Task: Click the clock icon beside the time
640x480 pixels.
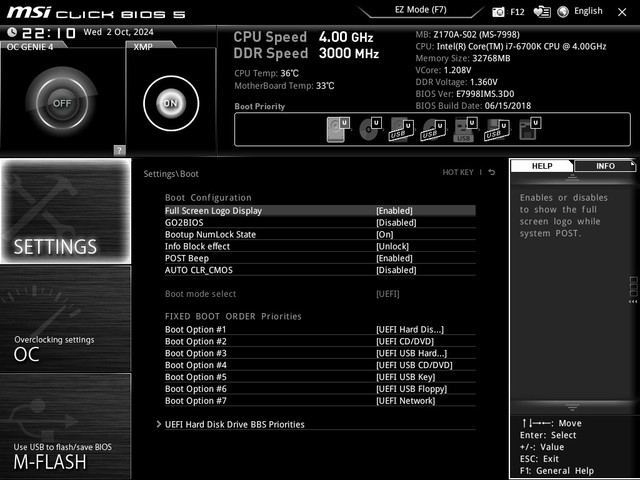Action: coord(12,32)
